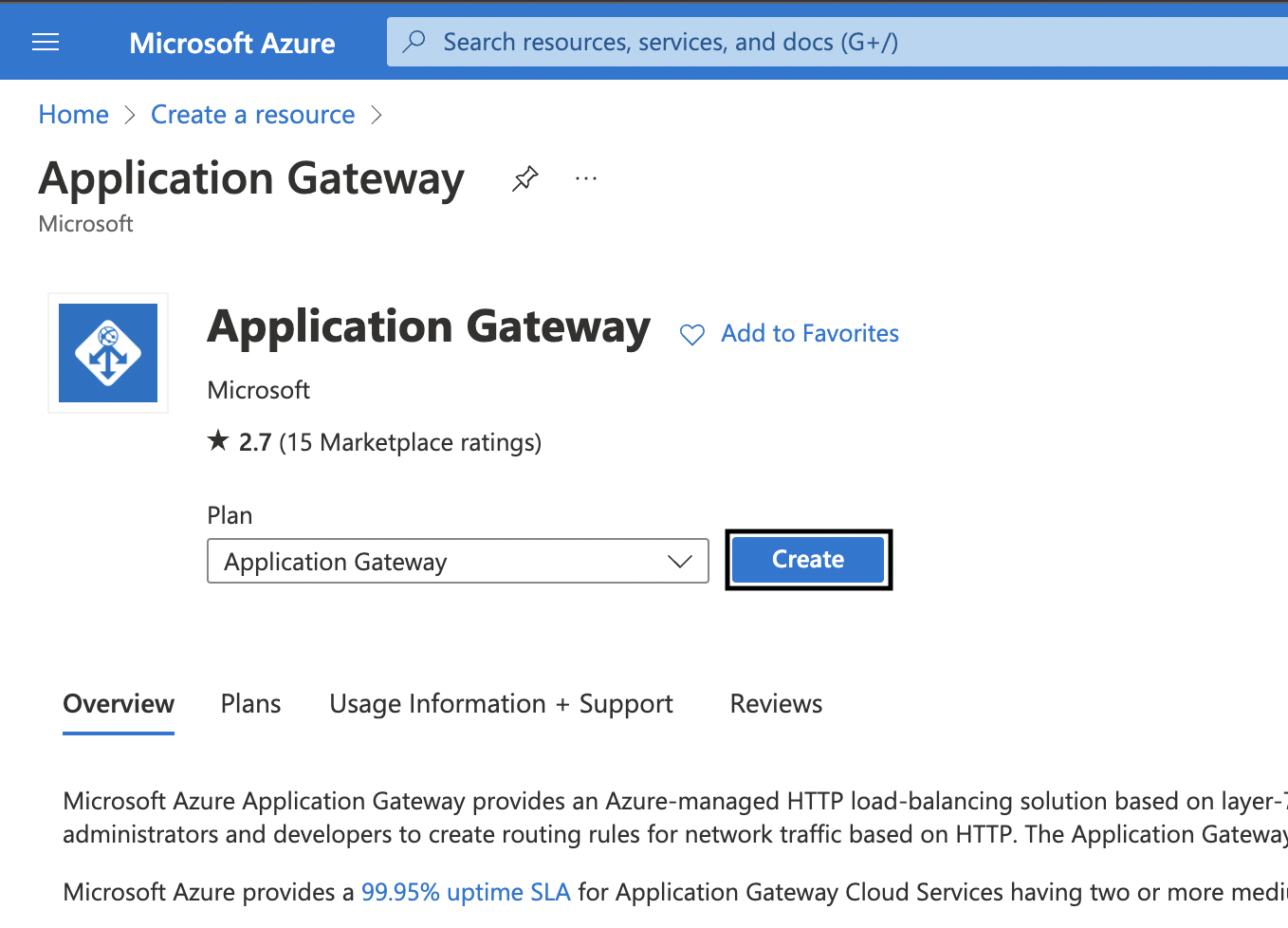Viewport: 1288px width, 928px height.
Task: Go to Home via breadcrumb
Action: pyautogui.click(x=74, y=115)
